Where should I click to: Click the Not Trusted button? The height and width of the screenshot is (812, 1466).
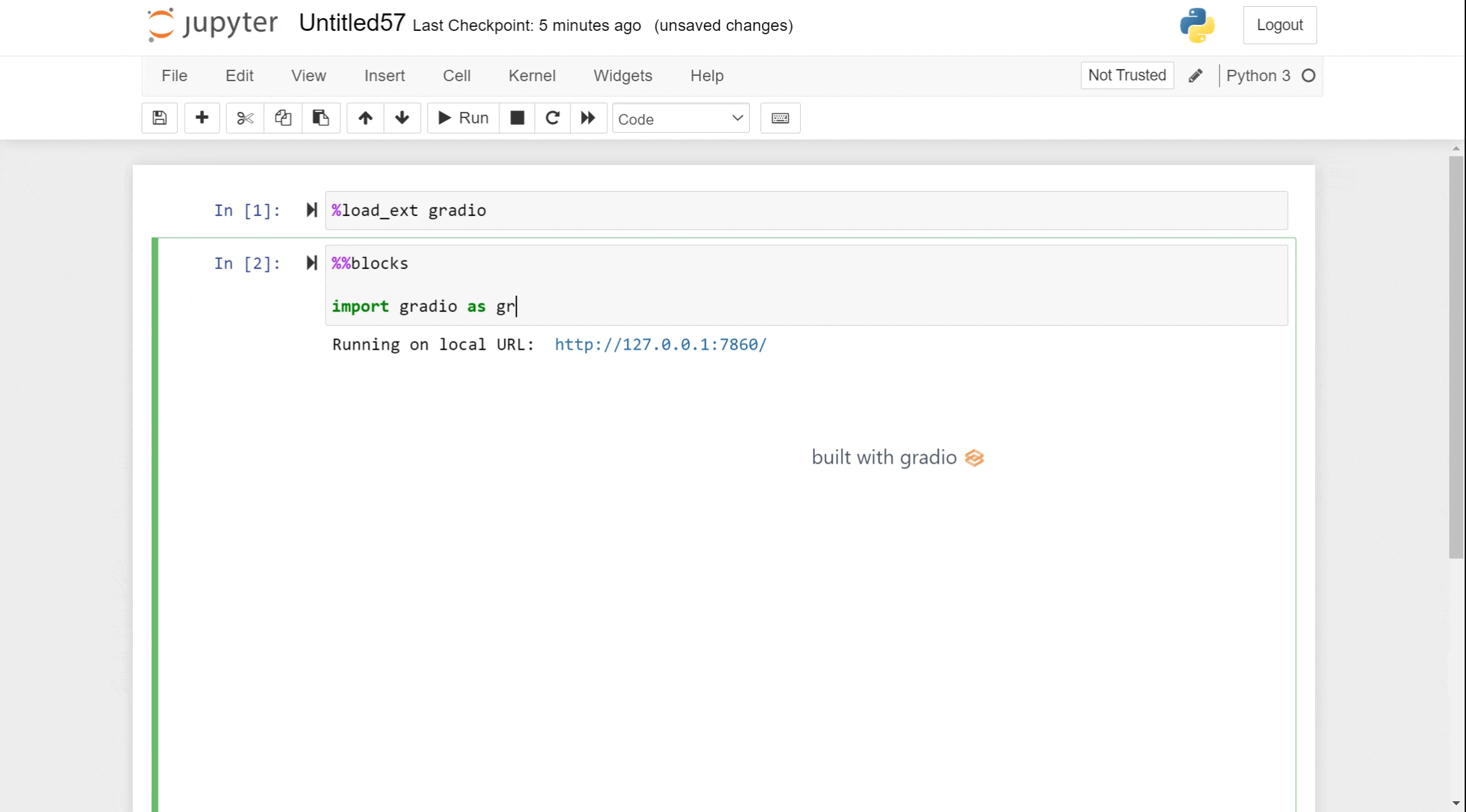1127,75
